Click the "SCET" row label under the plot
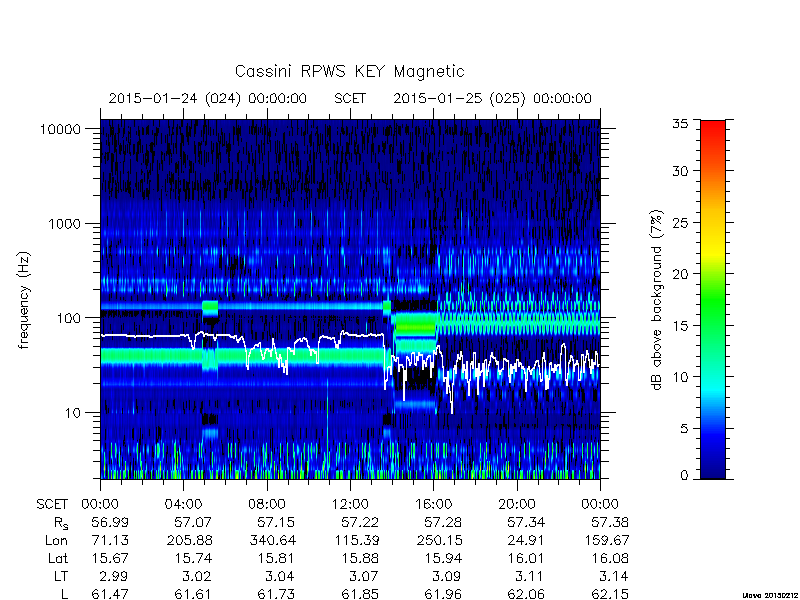 point(52,505)
